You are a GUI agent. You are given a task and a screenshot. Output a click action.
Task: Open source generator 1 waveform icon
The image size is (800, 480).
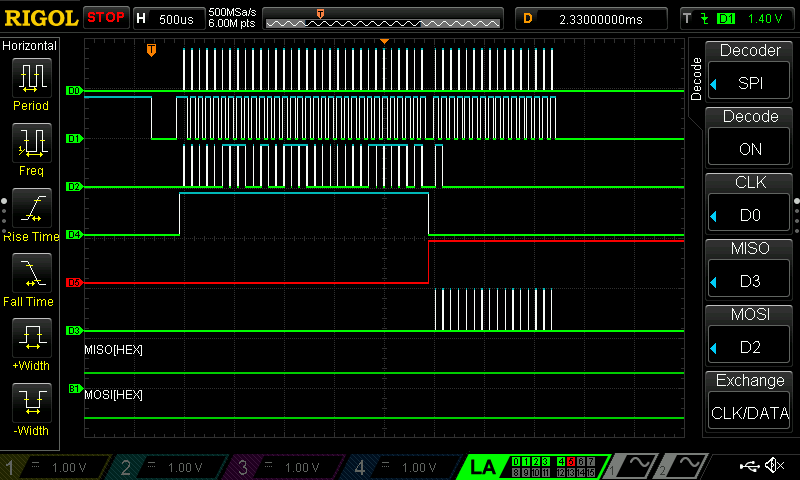click(636, 466)
